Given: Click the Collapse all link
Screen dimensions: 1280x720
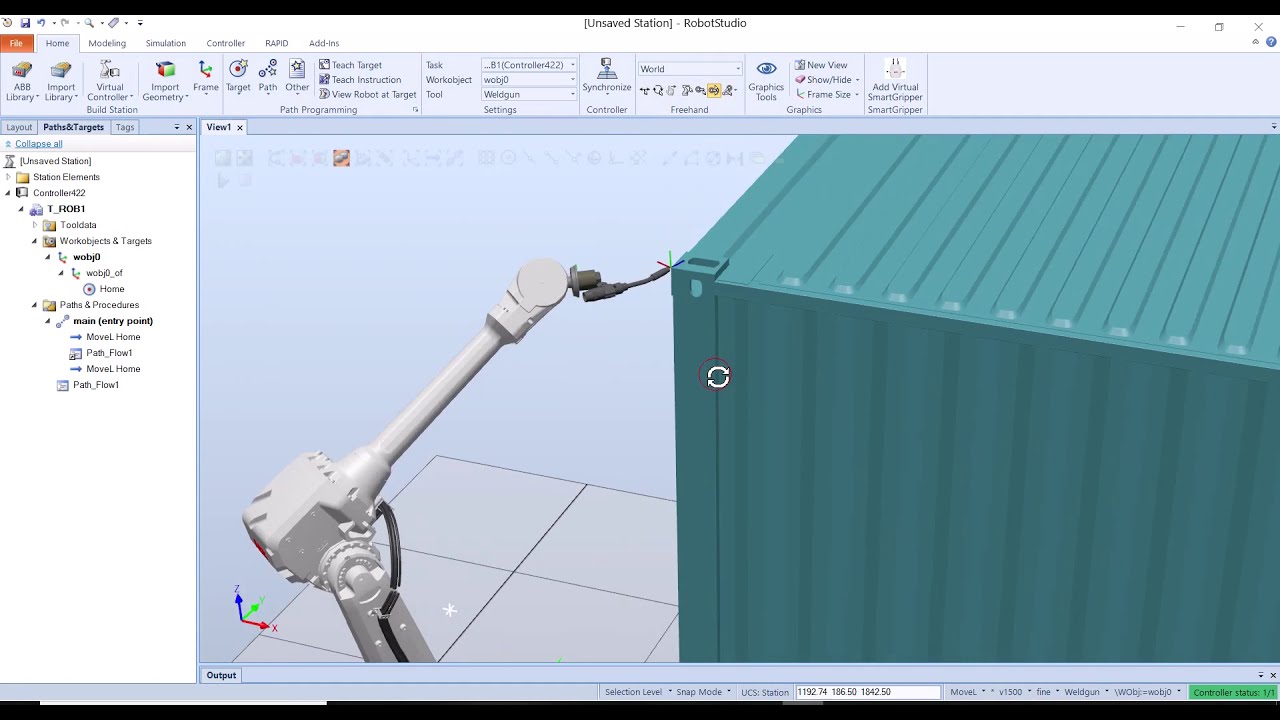Looking at the screenshot, I should coord(38,144).
